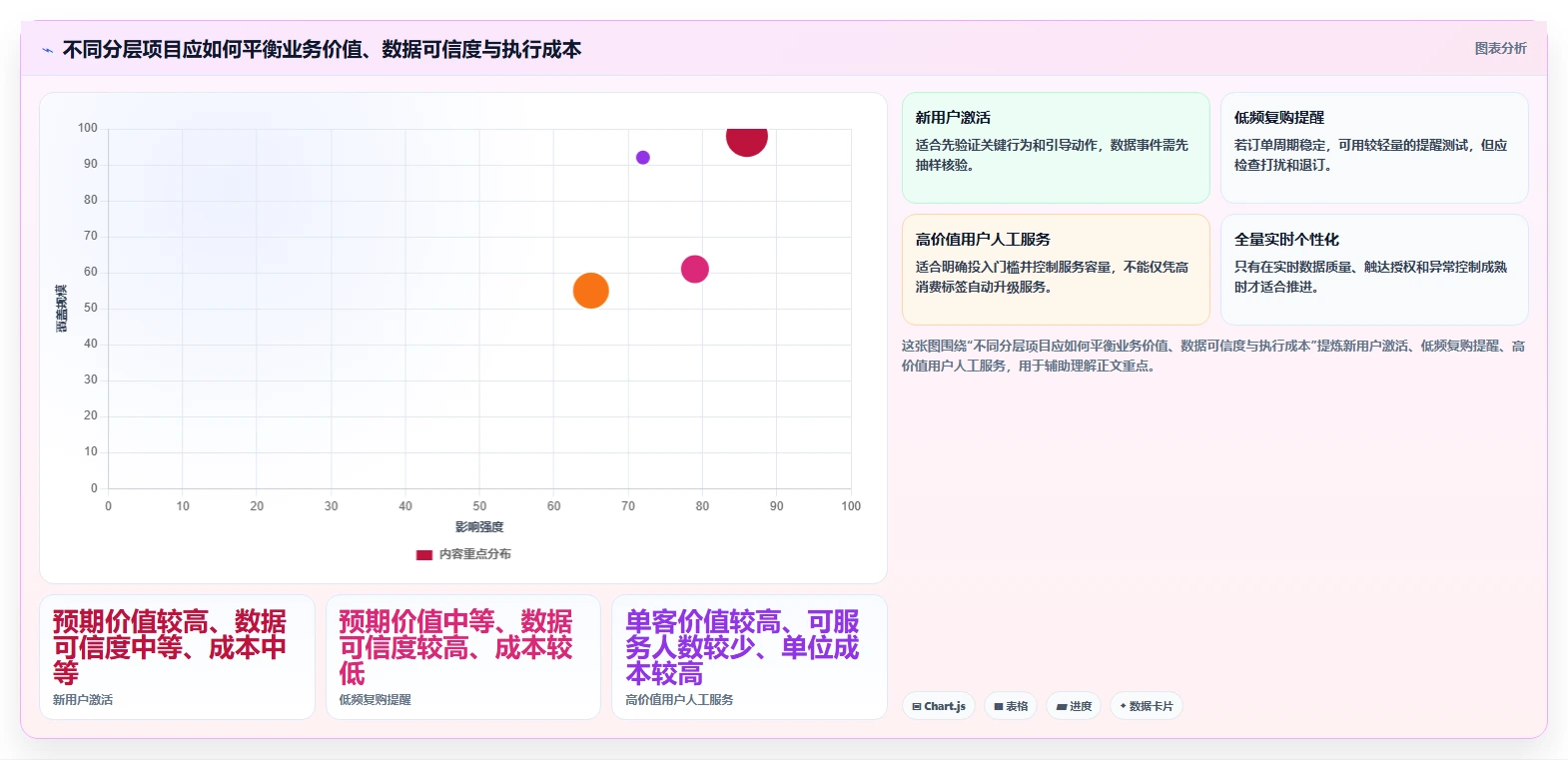This screenshot has height=760, width=1568.
Task: Open the 低频复购提醒 info card
Action: coord(1374,148)
